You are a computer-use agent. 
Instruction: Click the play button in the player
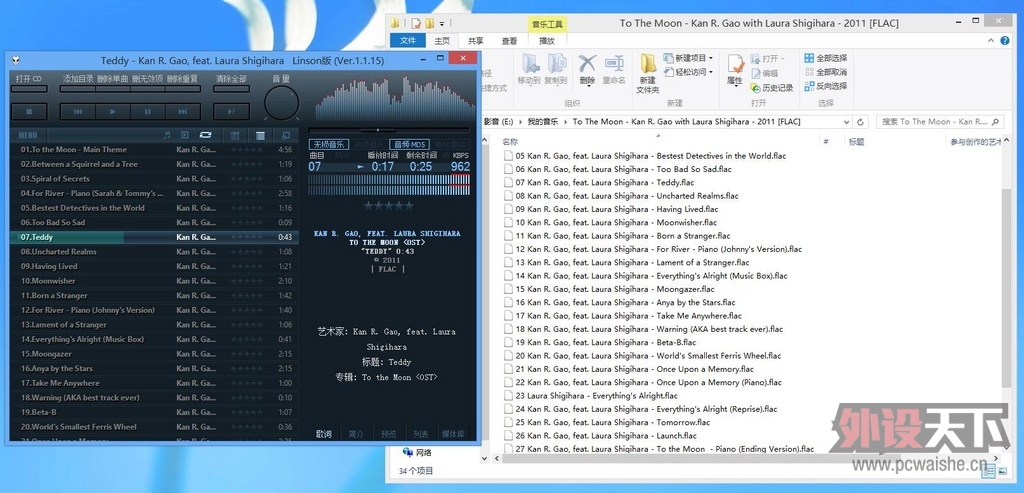tap(113, 112)
